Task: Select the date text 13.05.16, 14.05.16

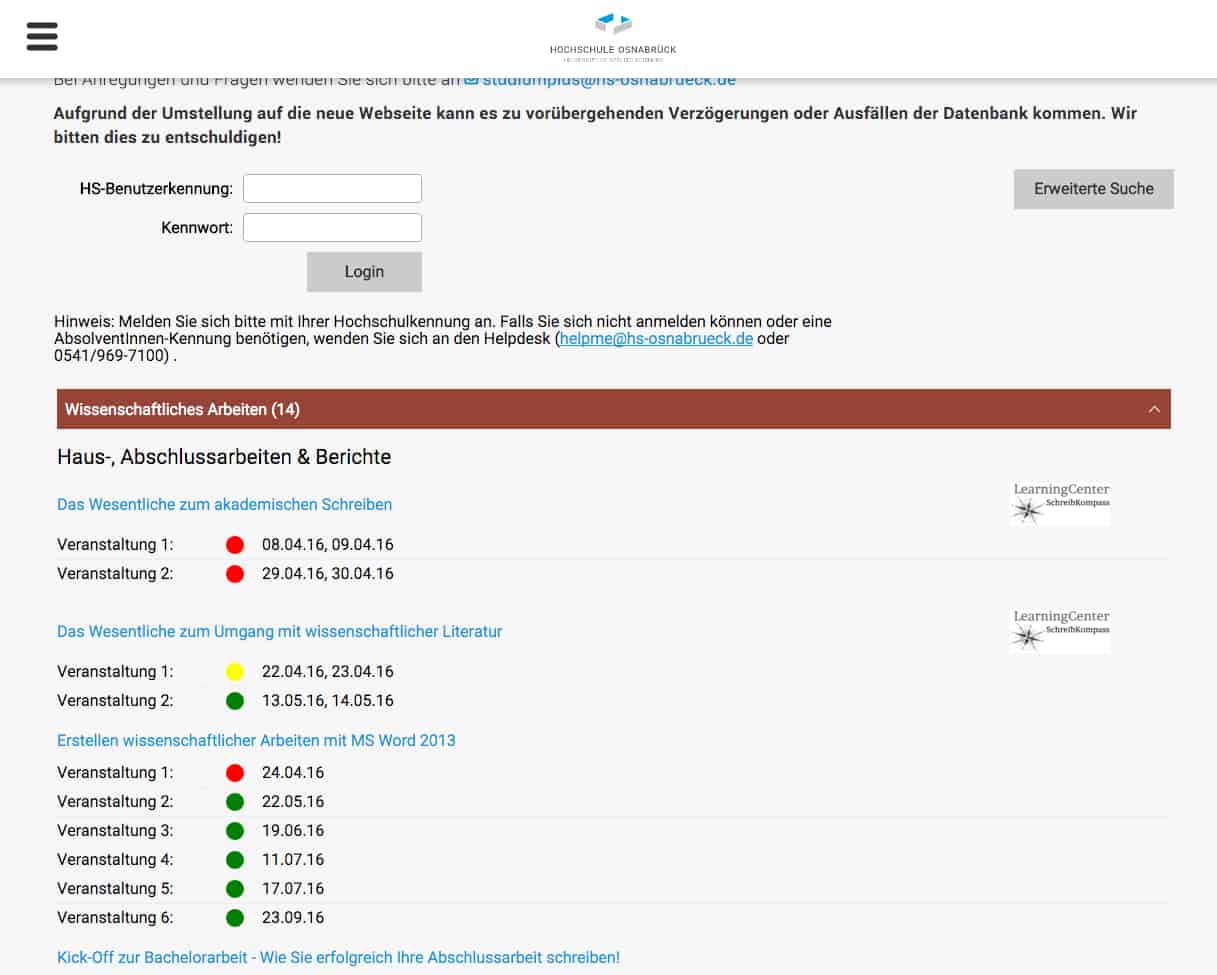Action: pyautogui.click(x=328, y=701)
